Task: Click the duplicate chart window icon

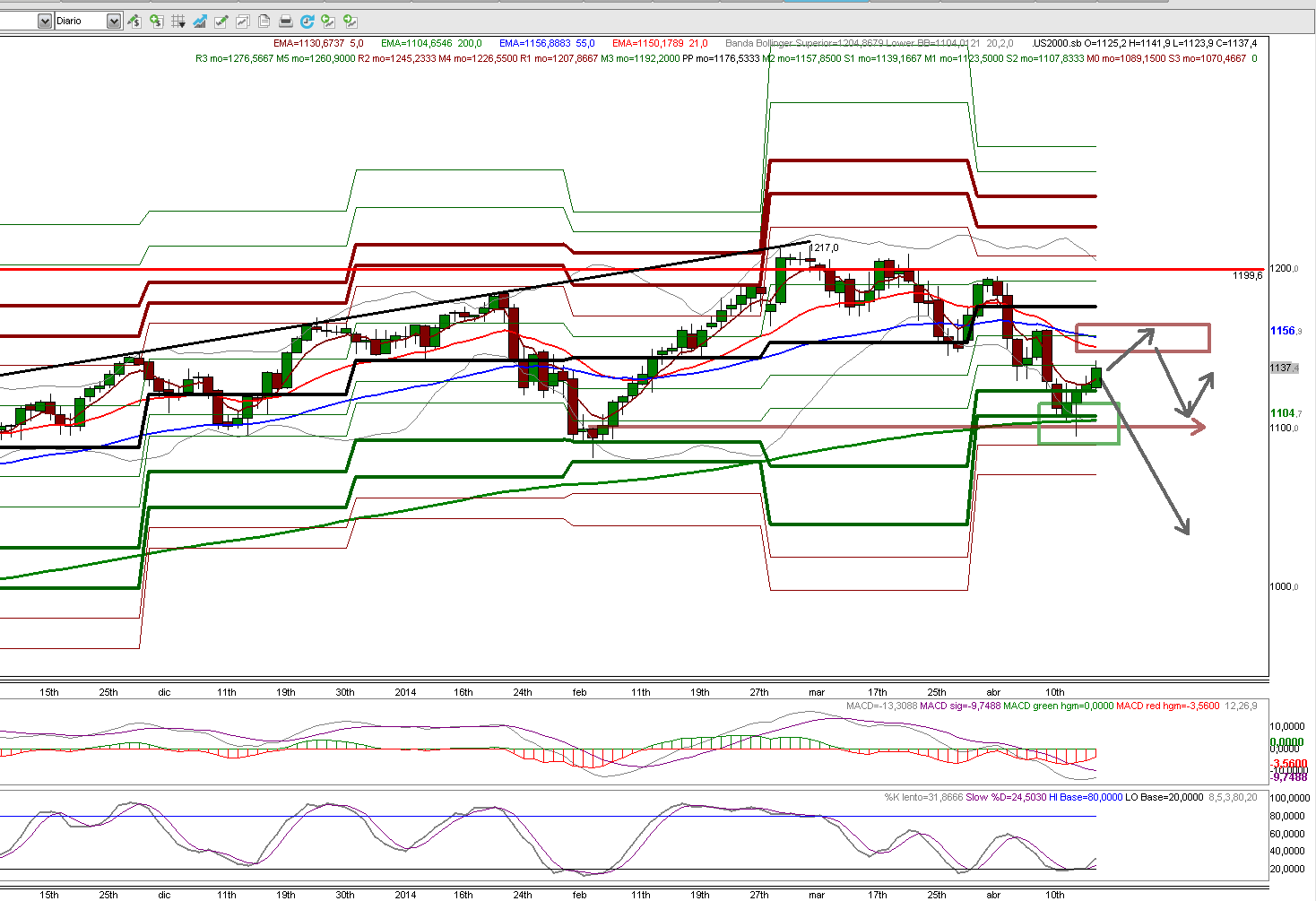Action: 242,21
